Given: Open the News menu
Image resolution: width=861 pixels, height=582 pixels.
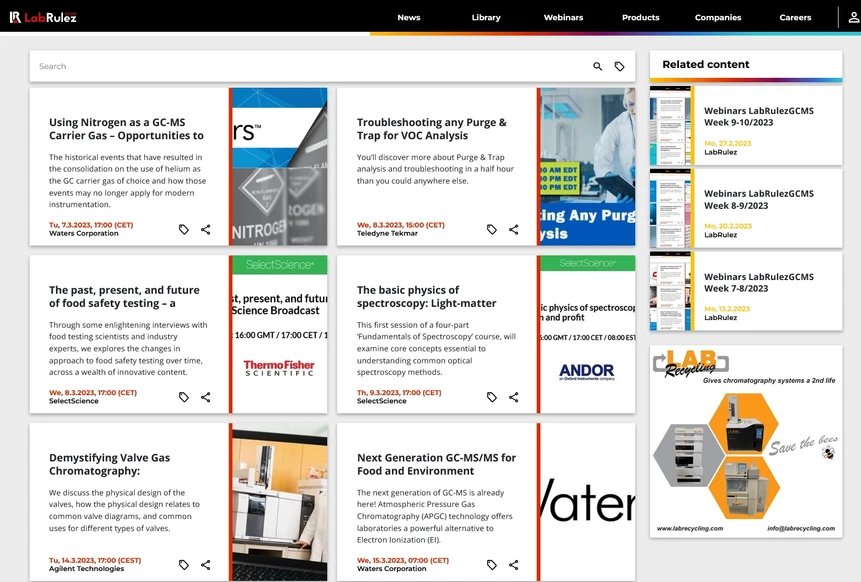Looking at the screenshot, I should tap(409, 18).
